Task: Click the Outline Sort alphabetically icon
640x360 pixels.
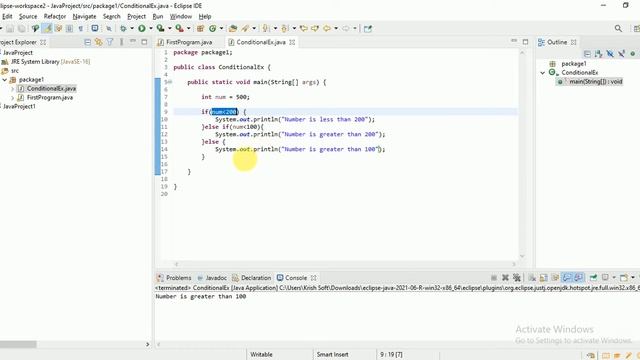Action: click(598, 53)
